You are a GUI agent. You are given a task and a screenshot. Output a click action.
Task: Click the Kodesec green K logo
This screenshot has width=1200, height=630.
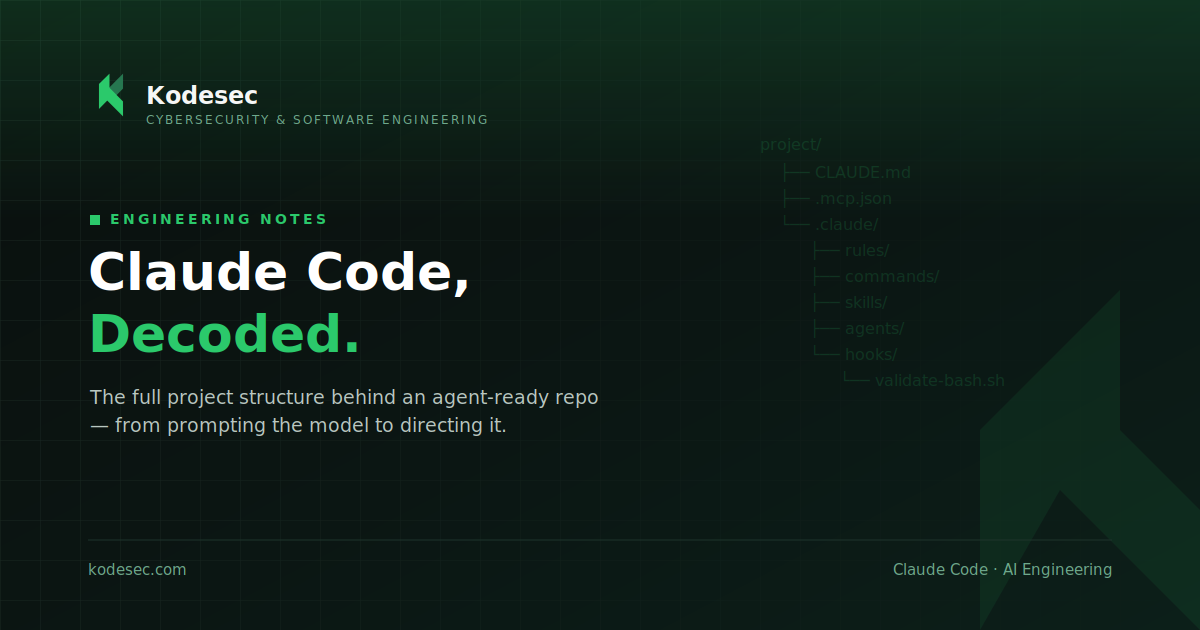point(111,95)
